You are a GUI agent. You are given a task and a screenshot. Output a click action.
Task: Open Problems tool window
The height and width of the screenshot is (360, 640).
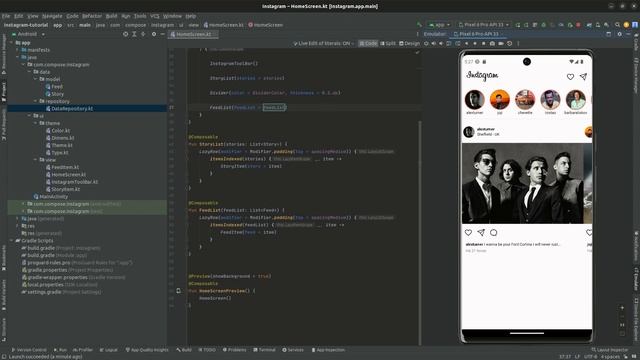click(x=235, y=350)
